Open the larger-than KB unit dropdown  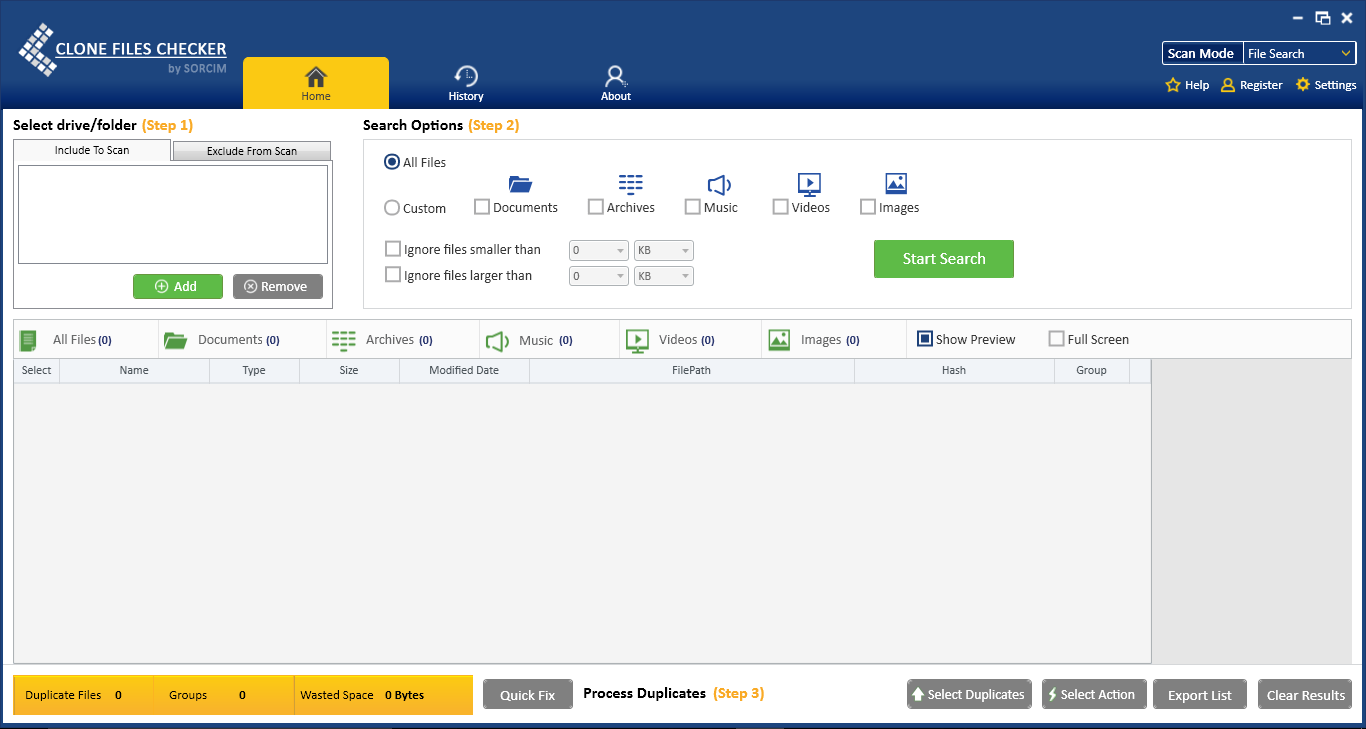pos(664,276)
